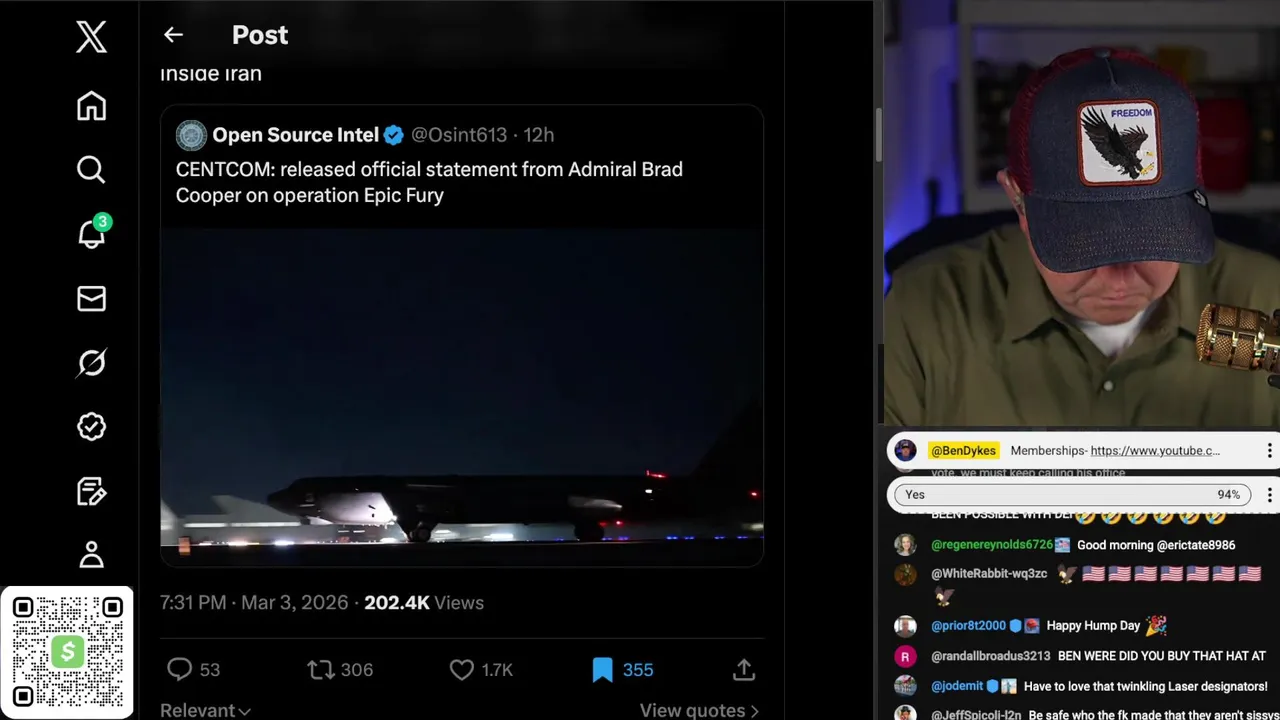1280x720 pixels.
Task: Click Open Source Intel account name
Action: click(295, 135)
